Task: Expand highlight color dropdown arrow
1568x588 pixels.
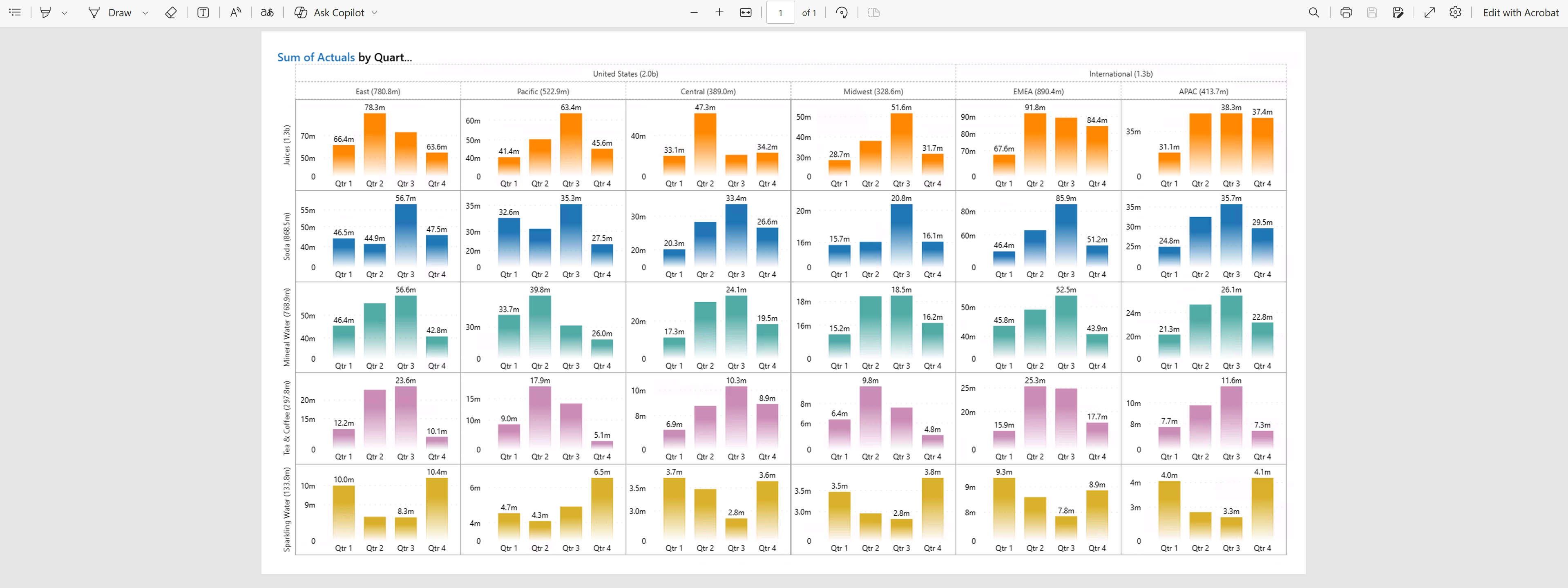Action: coord(65,13)
